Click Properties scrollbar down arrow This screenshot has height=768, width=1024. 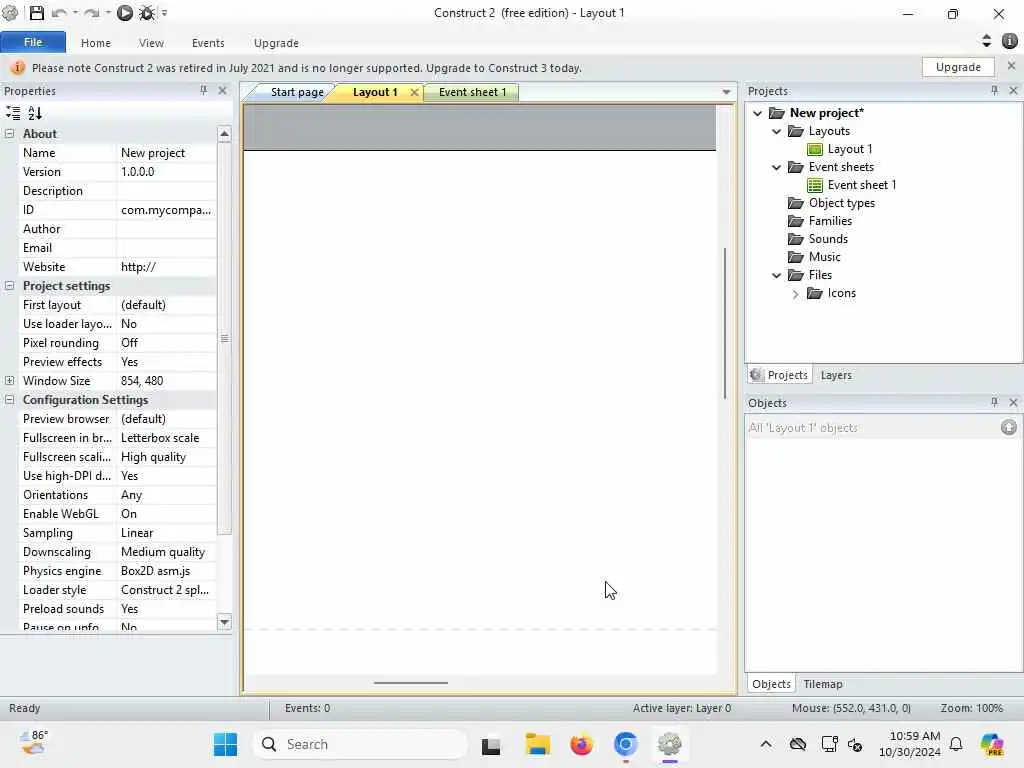[x=224, y=622]
